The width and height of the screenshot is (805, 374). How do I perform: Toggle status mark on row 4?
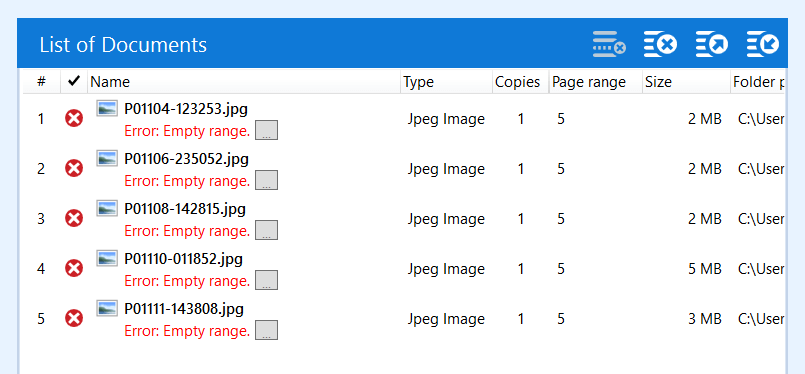(x=74, y=268)
